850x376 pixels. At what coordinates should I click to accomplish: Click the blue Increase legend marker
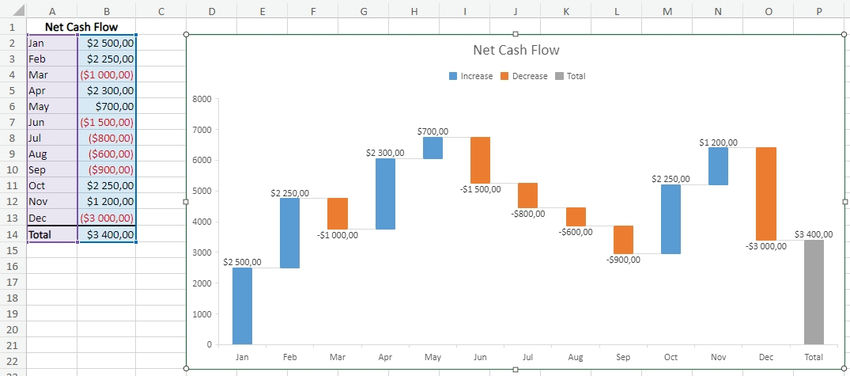[453, 76]
